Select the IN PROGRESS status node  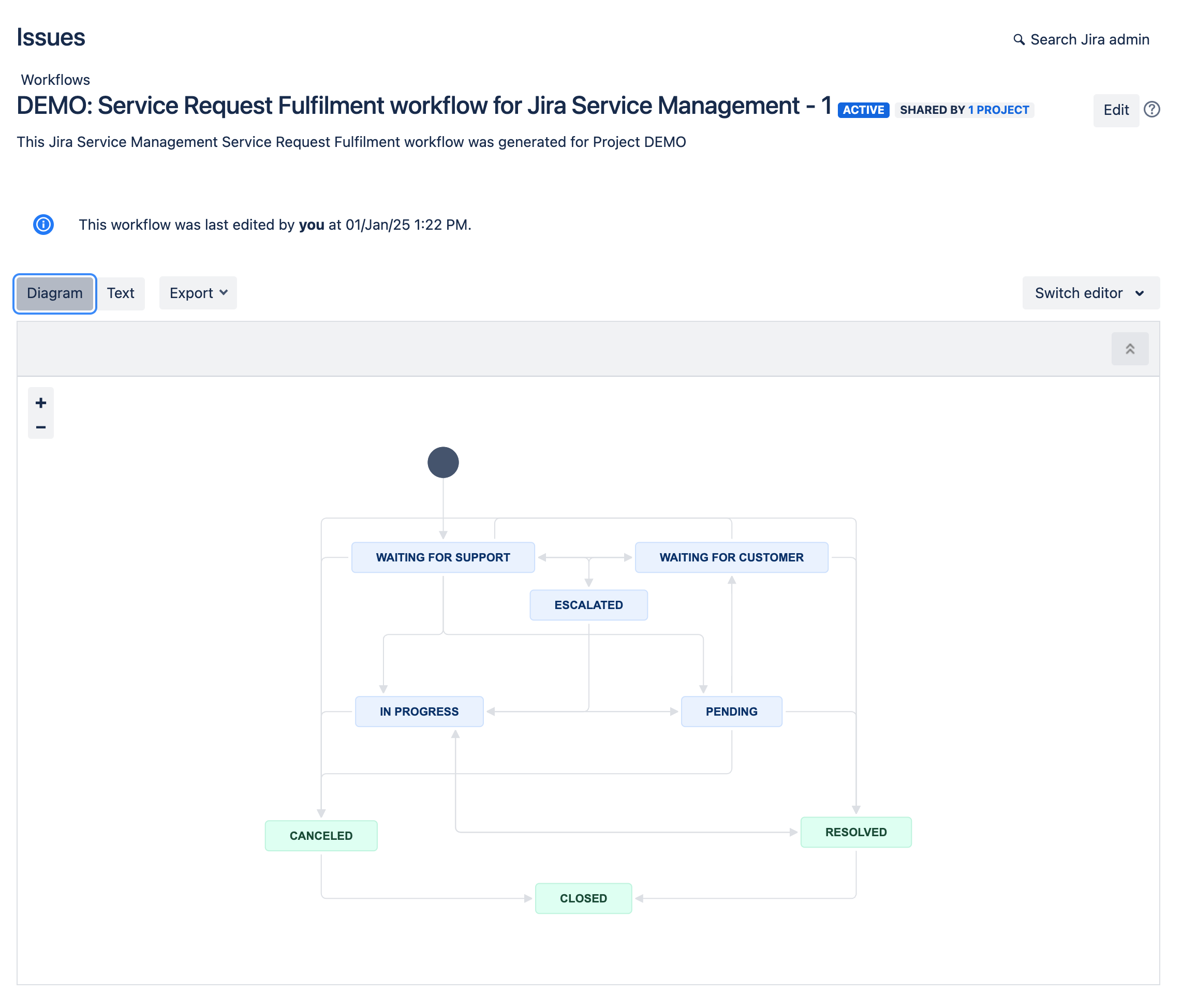pyautogui.click(x=419, y=711)
